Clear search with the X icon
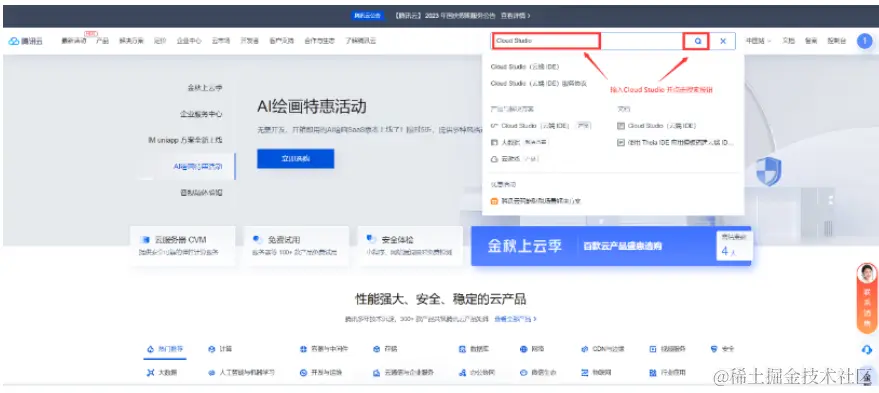Image resolution: width=879 pixels, height=393 pixels. click(723, 41)
